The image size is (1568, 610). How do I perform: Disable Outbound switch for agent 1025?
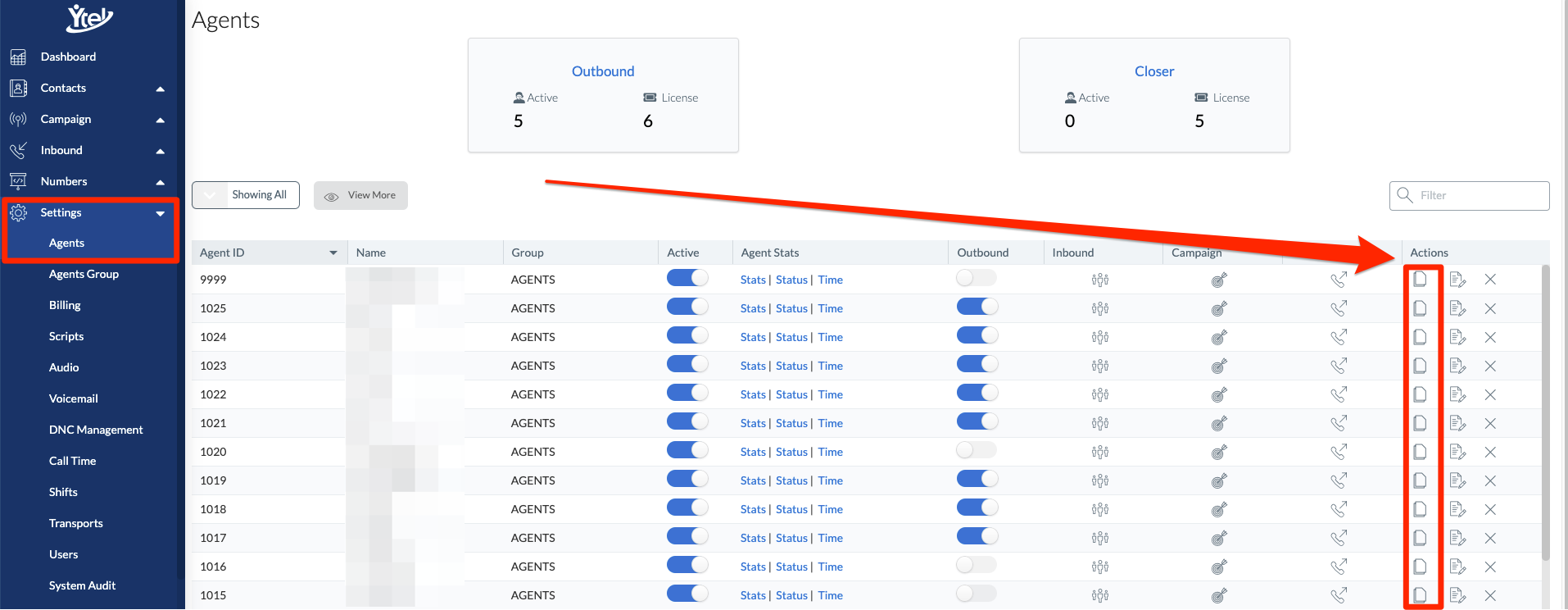click(x=977, y=307)
